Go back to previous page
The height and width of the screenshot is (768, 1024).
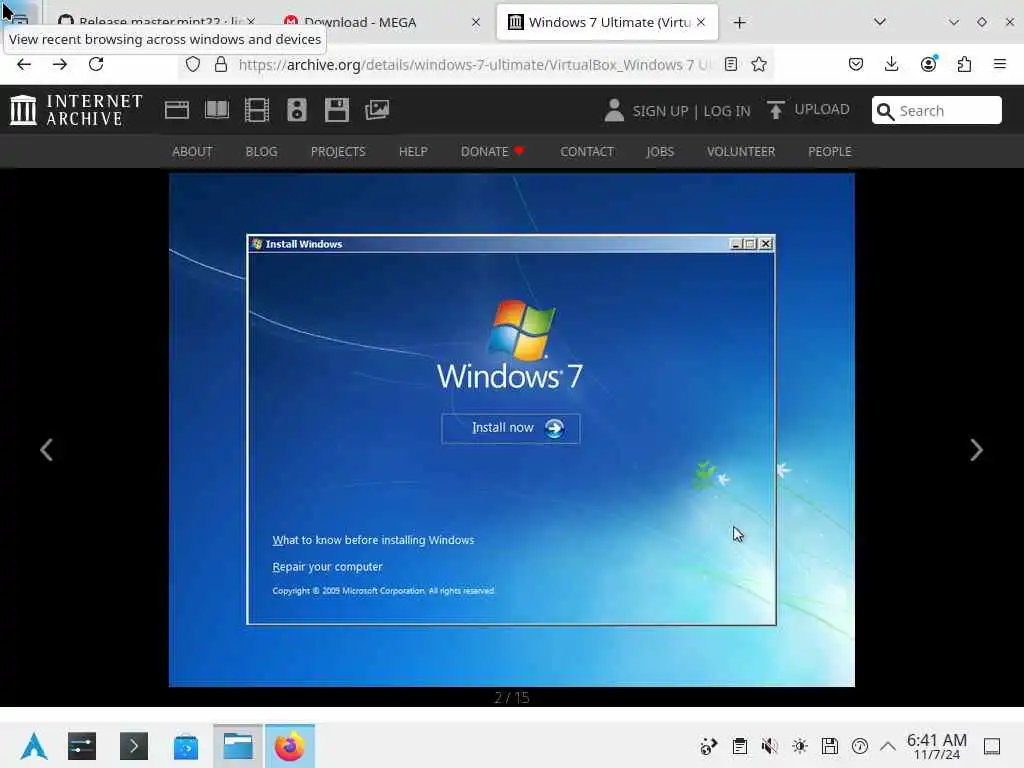pyautogui.click(x=24, y=64)
